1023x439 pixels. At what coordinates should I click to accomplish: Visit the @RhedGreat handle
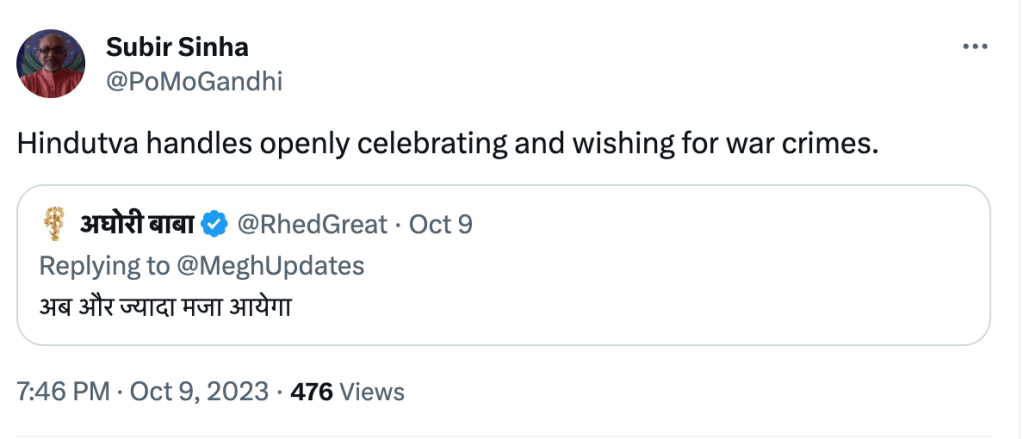click(310, 224)
